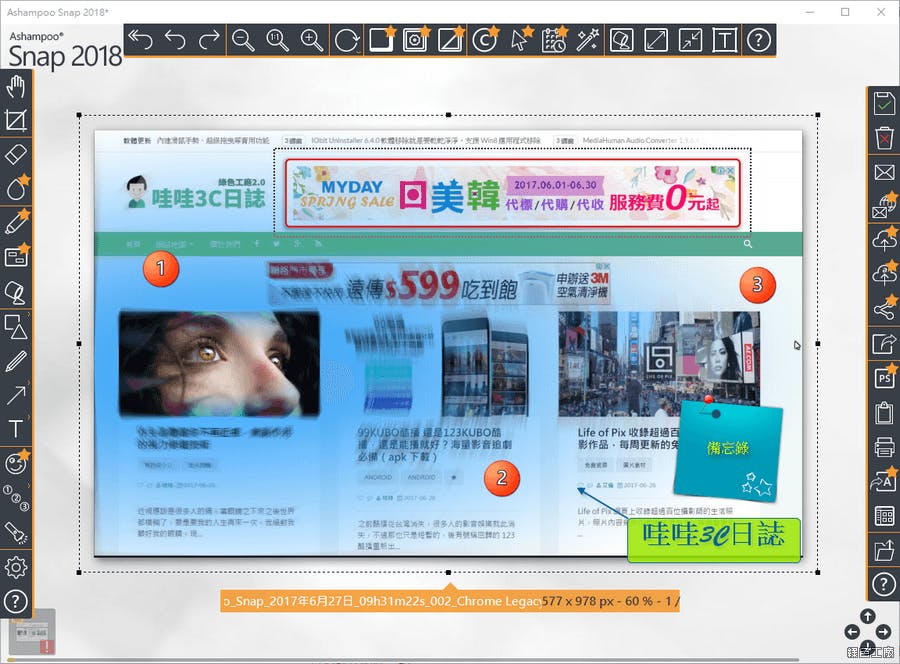900x664 pixels.
Task: Open the capture thumbnail in bottom-left corner
Action: [x=32, y=631]
